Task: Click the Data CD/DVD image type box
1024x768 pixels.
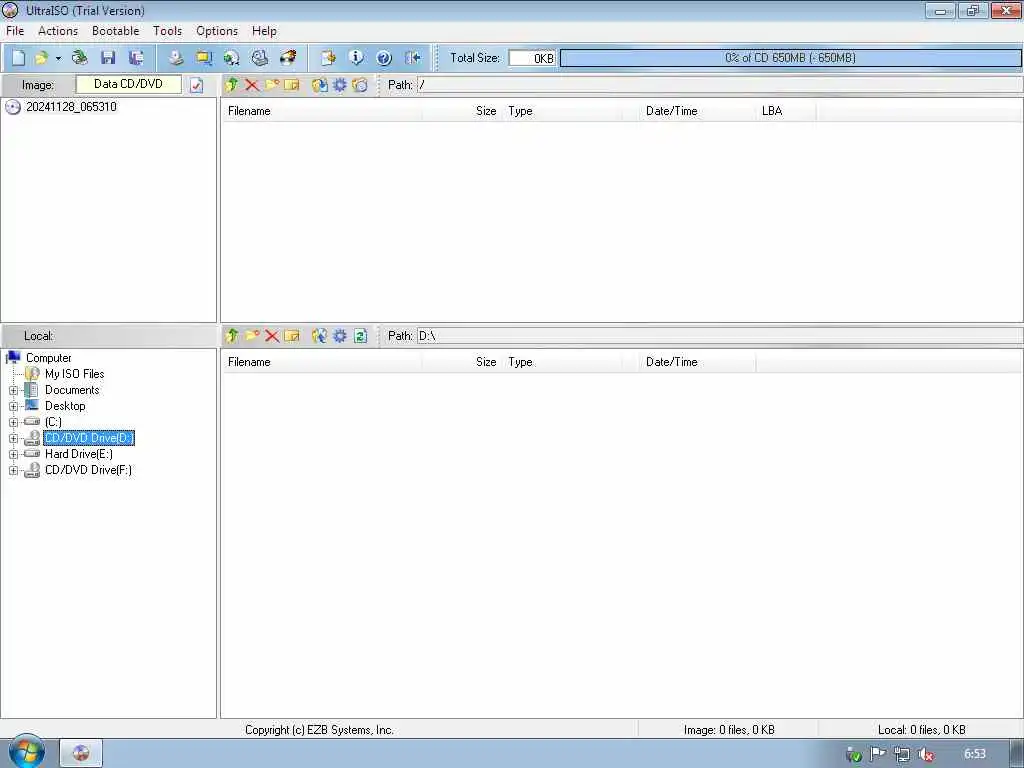Action: point(129,84)
